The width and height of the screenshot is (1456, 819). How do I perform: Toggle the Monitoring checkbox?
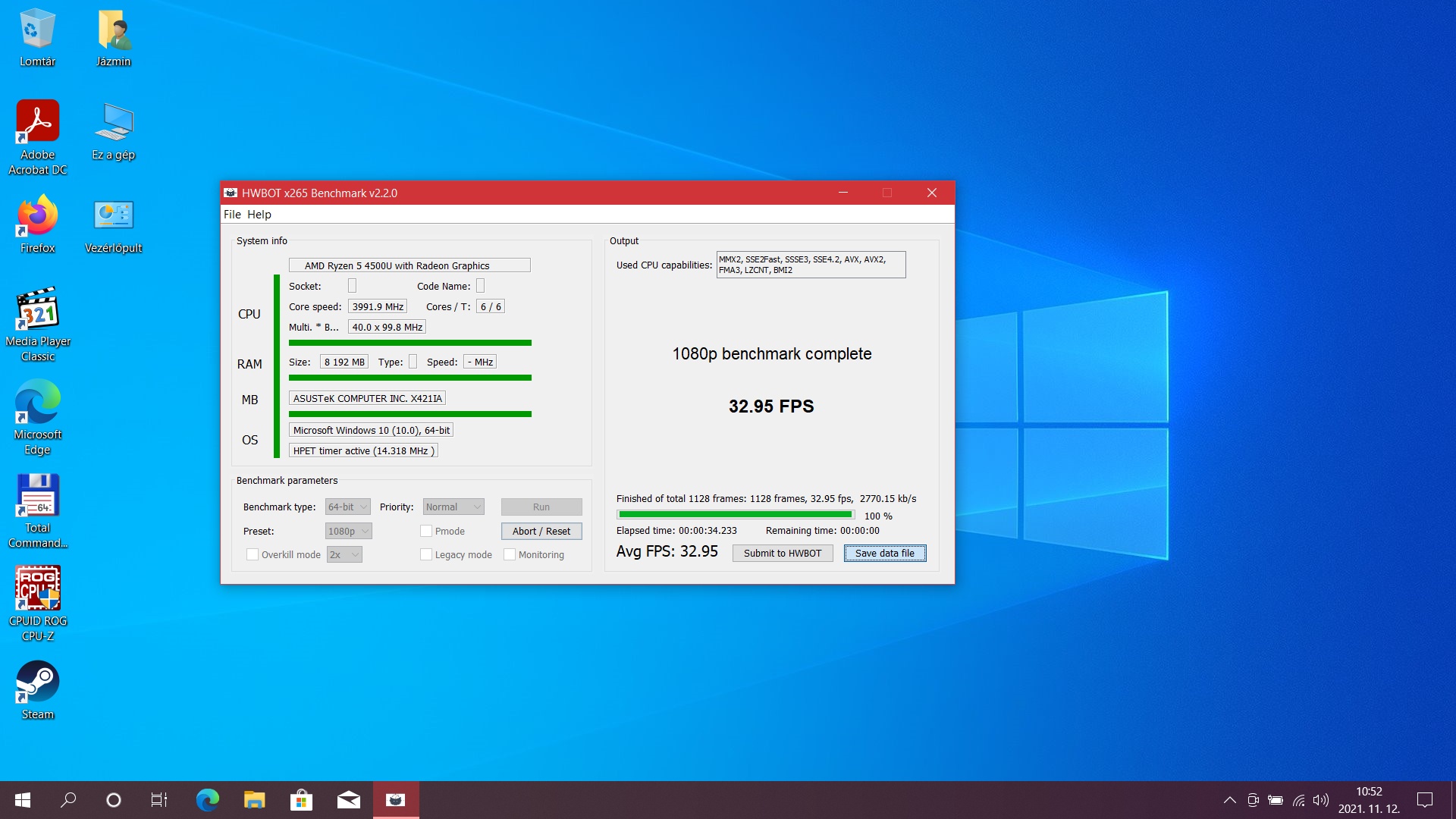[510, 554]
